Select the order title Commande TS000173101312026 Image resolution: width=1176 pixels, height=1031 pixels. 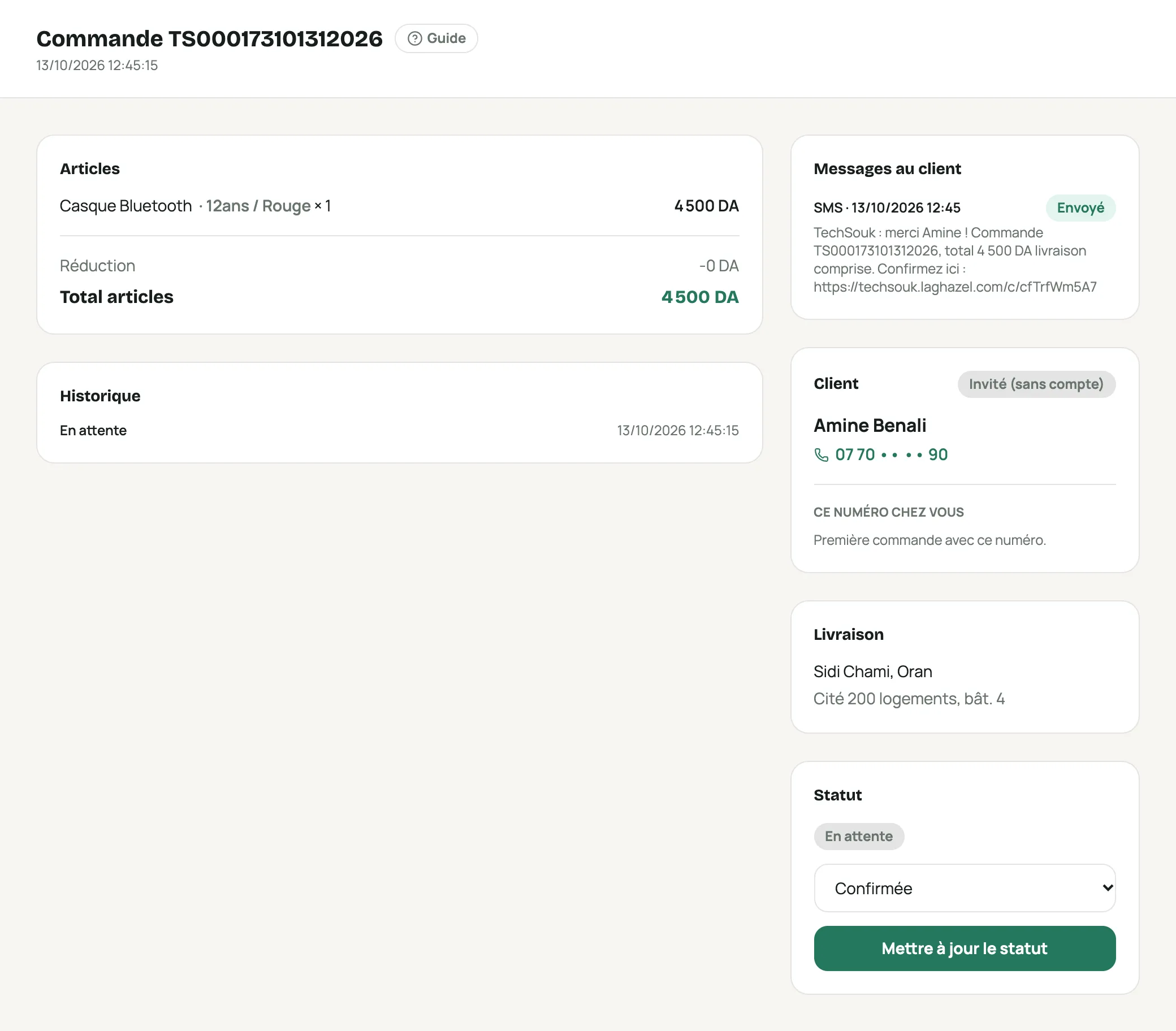tap(209, 38)
